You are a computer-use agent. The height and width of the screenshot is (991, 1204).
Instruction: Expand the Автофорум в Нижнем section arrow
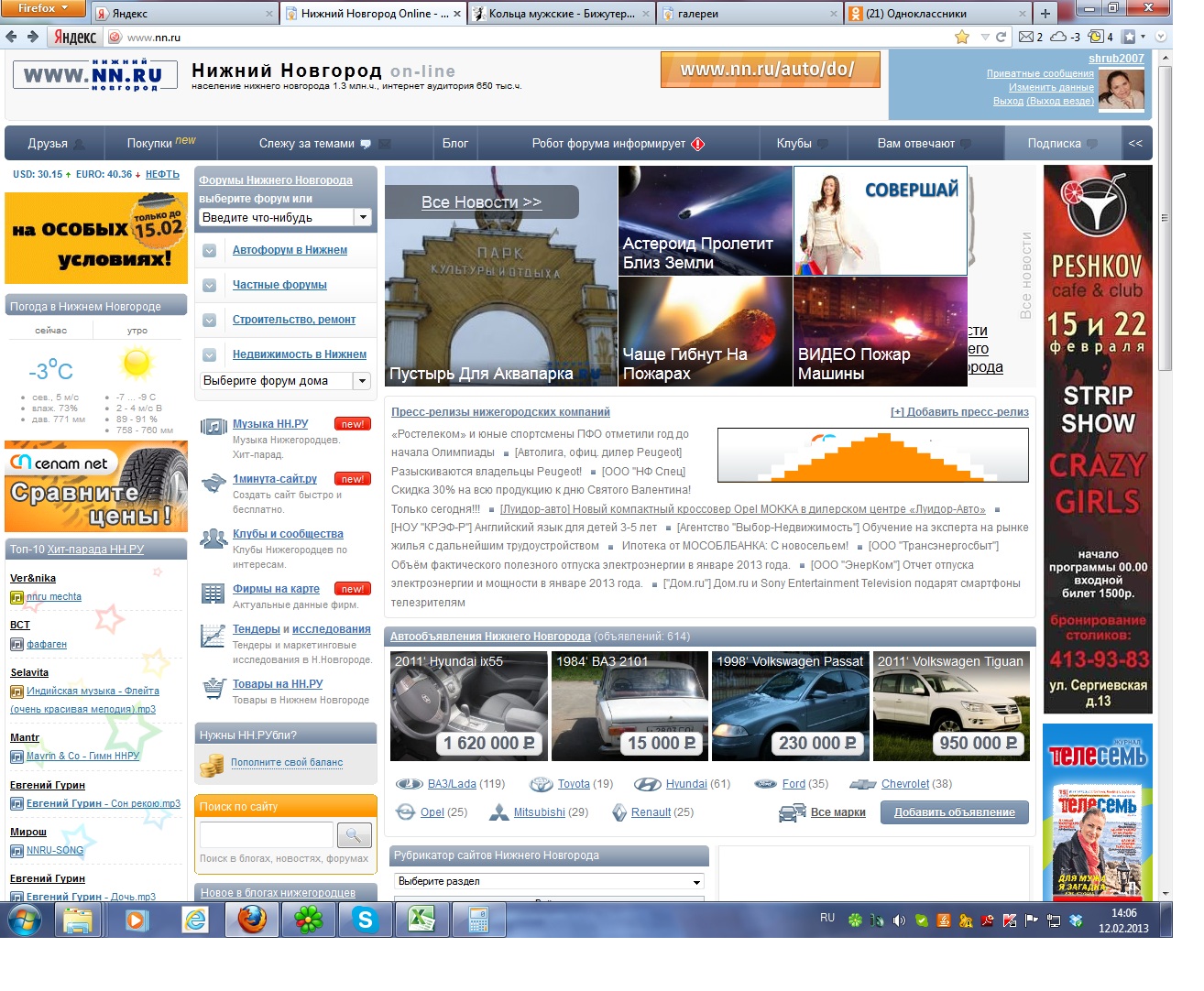point(210,251)
